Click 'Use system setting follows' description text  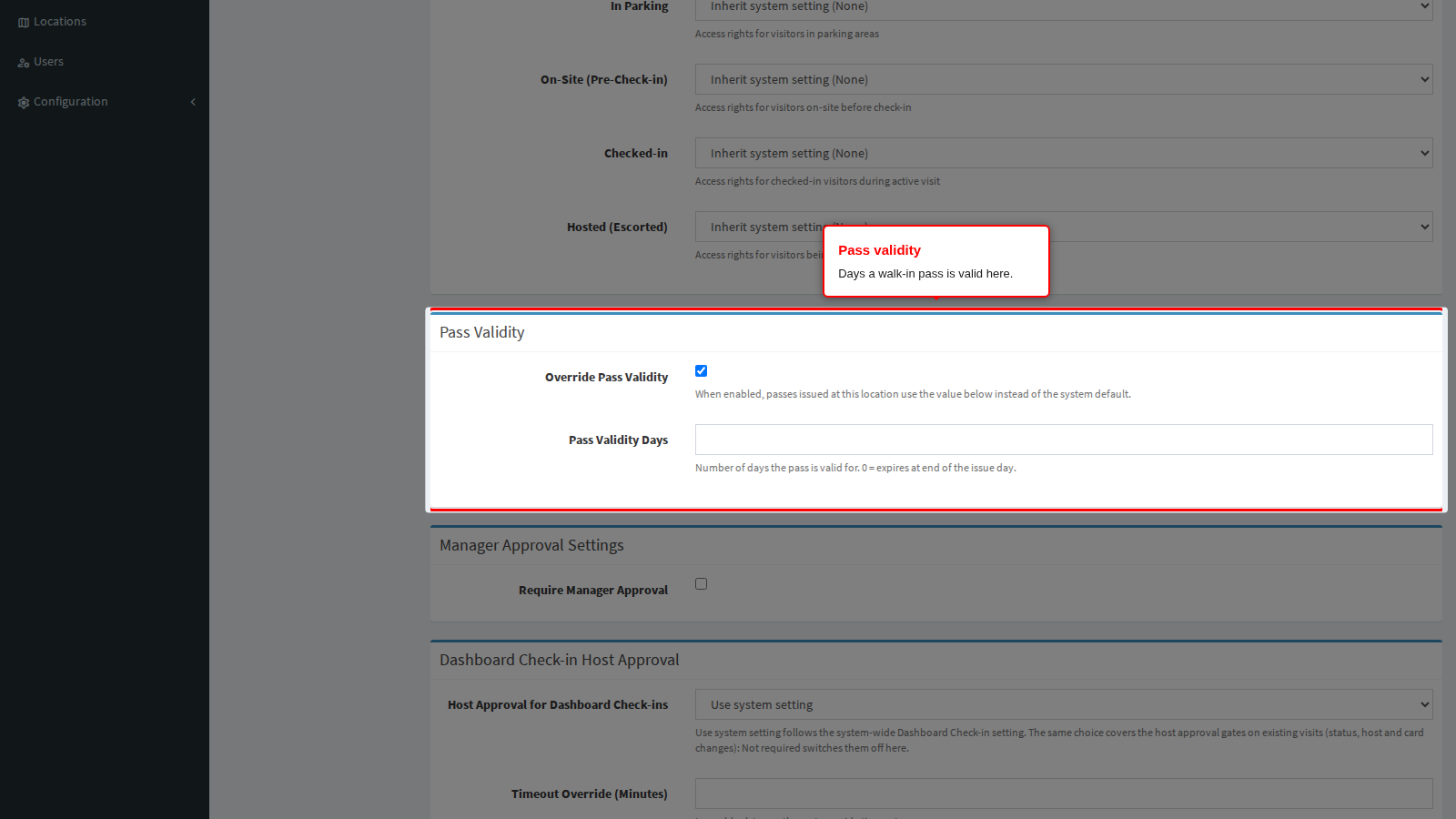click(x=1059, y=740)
